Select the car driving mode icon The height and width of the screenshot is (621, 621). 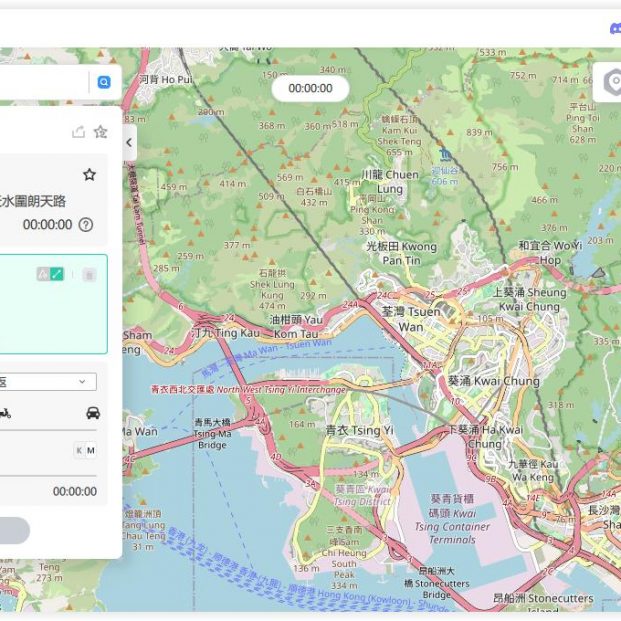[92, 413]
